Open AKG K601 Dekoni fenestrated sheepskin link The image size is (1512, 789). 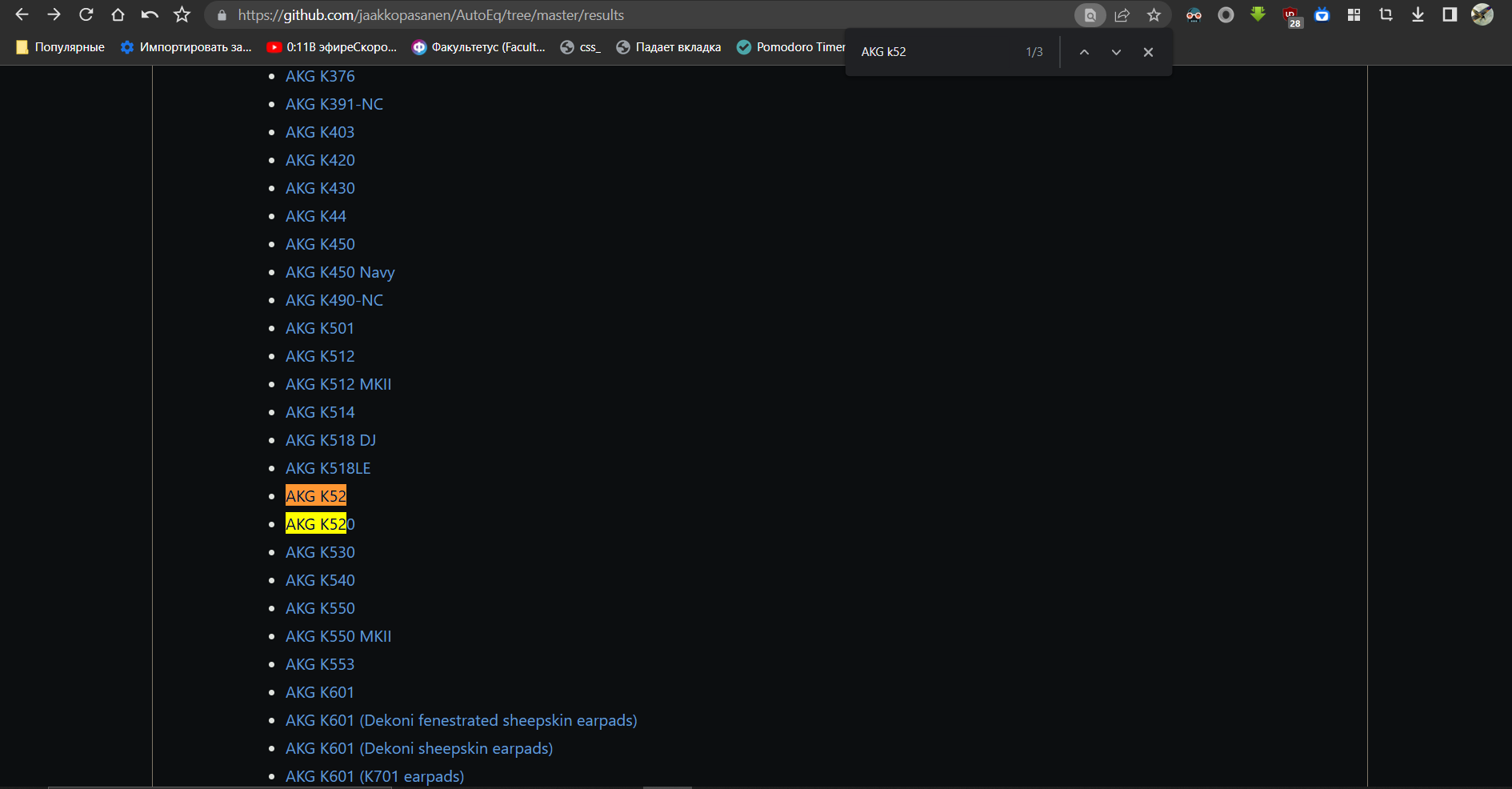pos(462,720)
